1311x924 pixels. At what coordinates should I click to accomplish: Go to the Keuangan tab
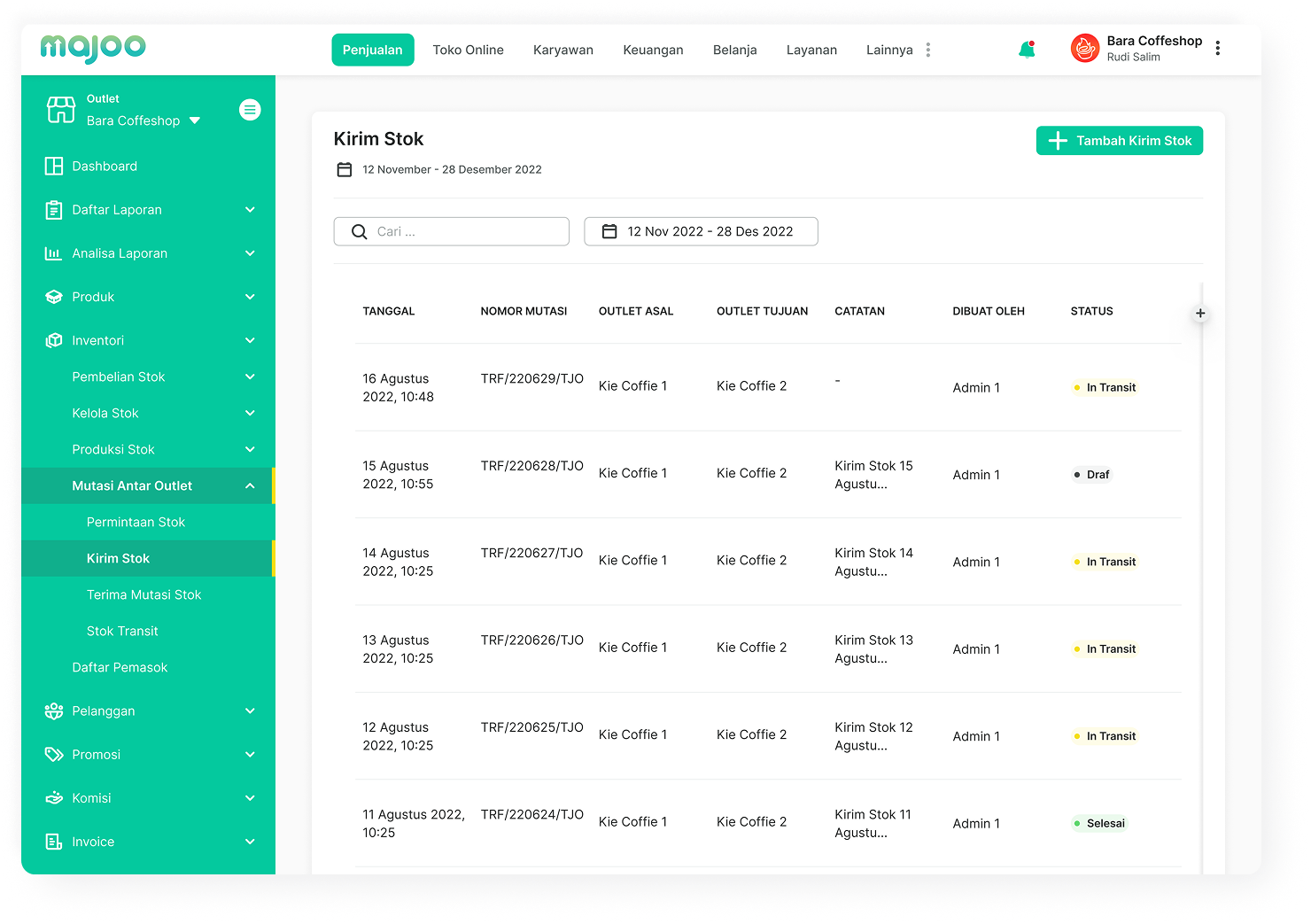click(x=653, y=50)
